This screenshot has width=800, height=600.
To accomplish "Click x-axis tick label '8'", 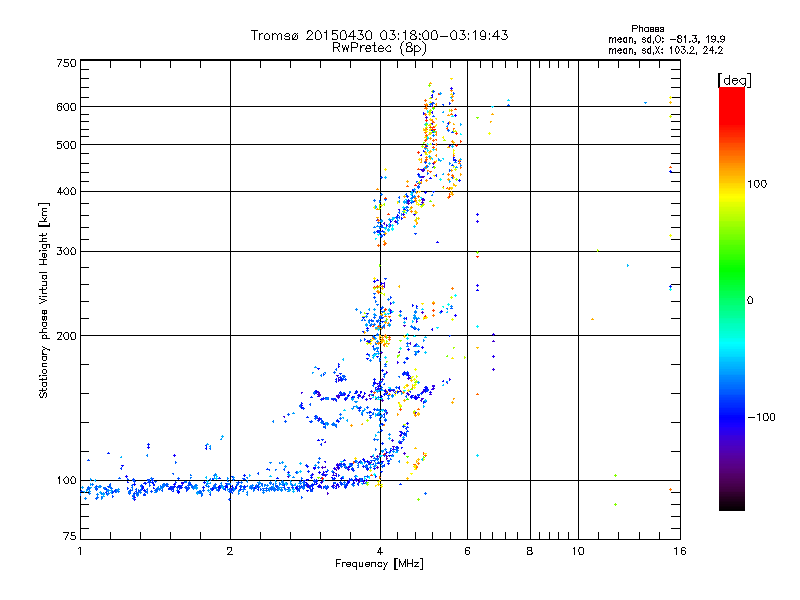I will (x=530, y=551).
